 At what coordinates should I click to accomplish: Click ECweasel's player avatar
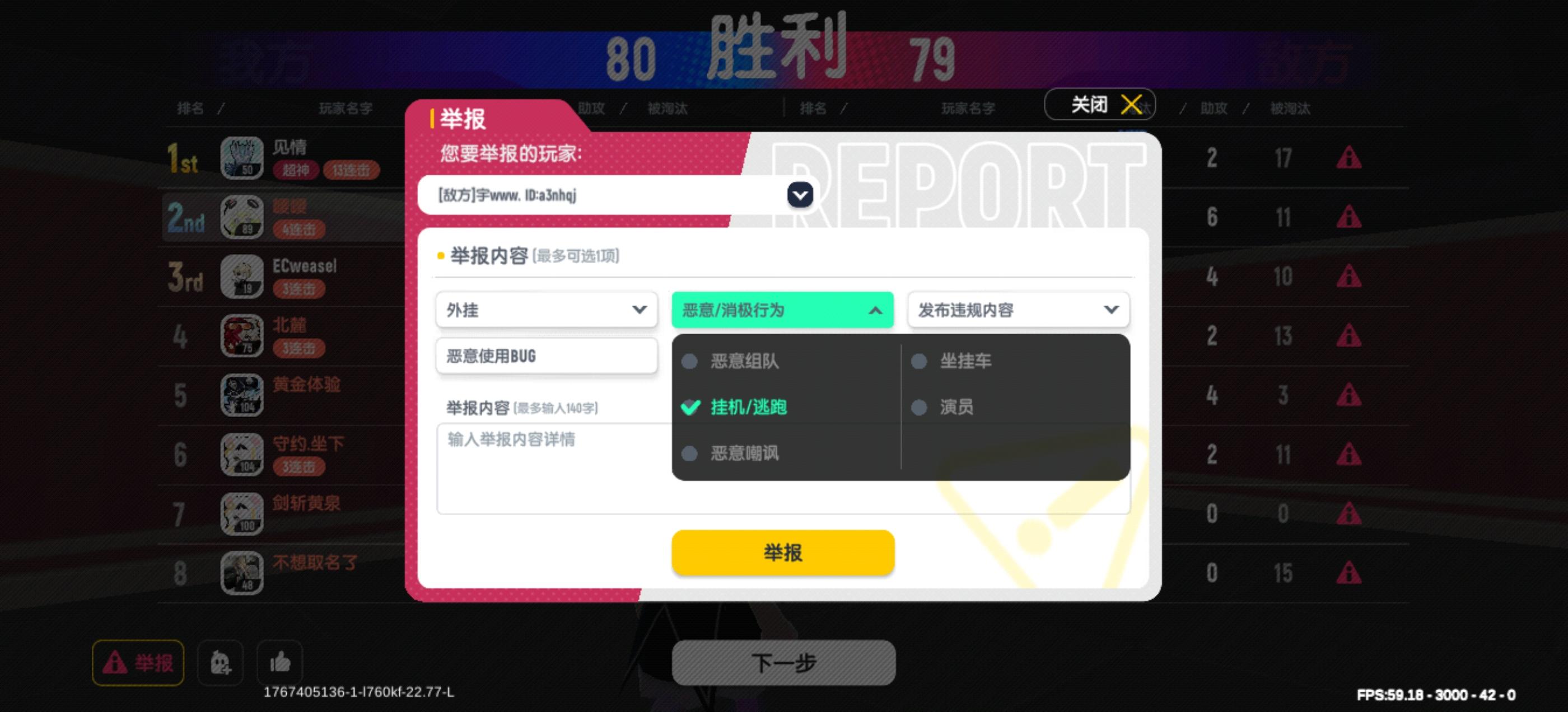(242, 277)
